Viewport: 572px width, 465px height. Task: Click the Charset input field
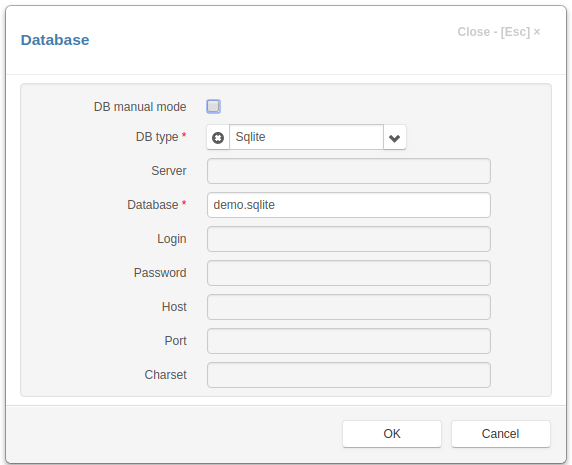pyautogui.click(x=349, y=375)
